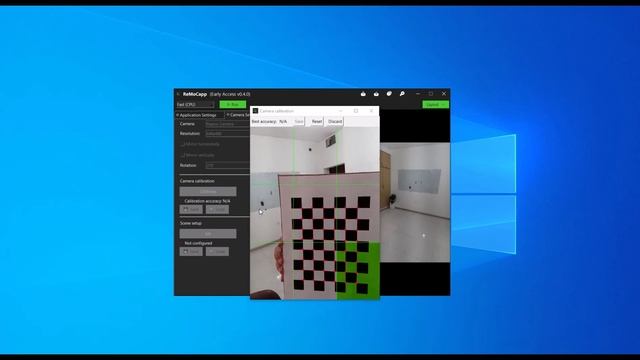Minimize the ReMoCapp main window
The height and width of the screenshot is (360, 640).
(418, 94)
